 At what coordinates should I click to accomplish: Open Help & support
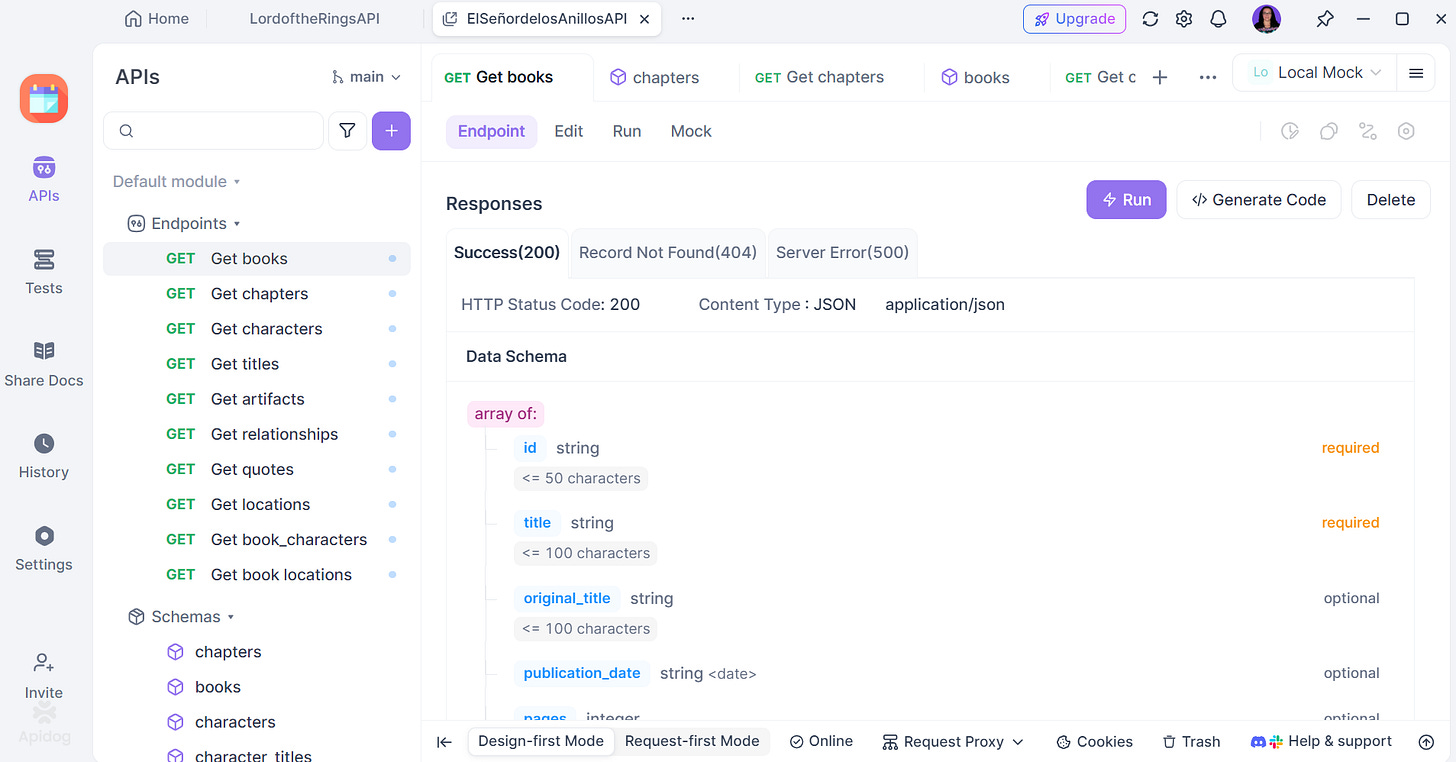(1321, 741)
